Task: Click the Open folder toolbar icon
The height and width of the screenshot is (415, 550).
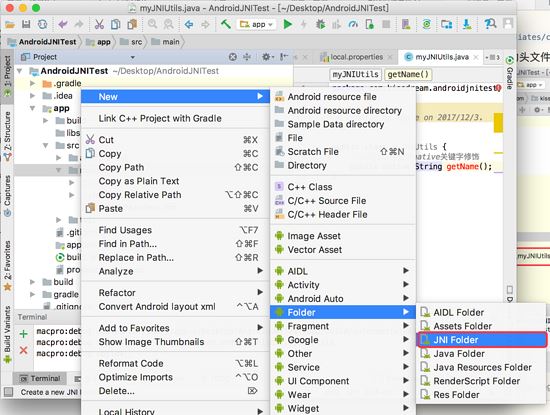Action: [10, 25]
